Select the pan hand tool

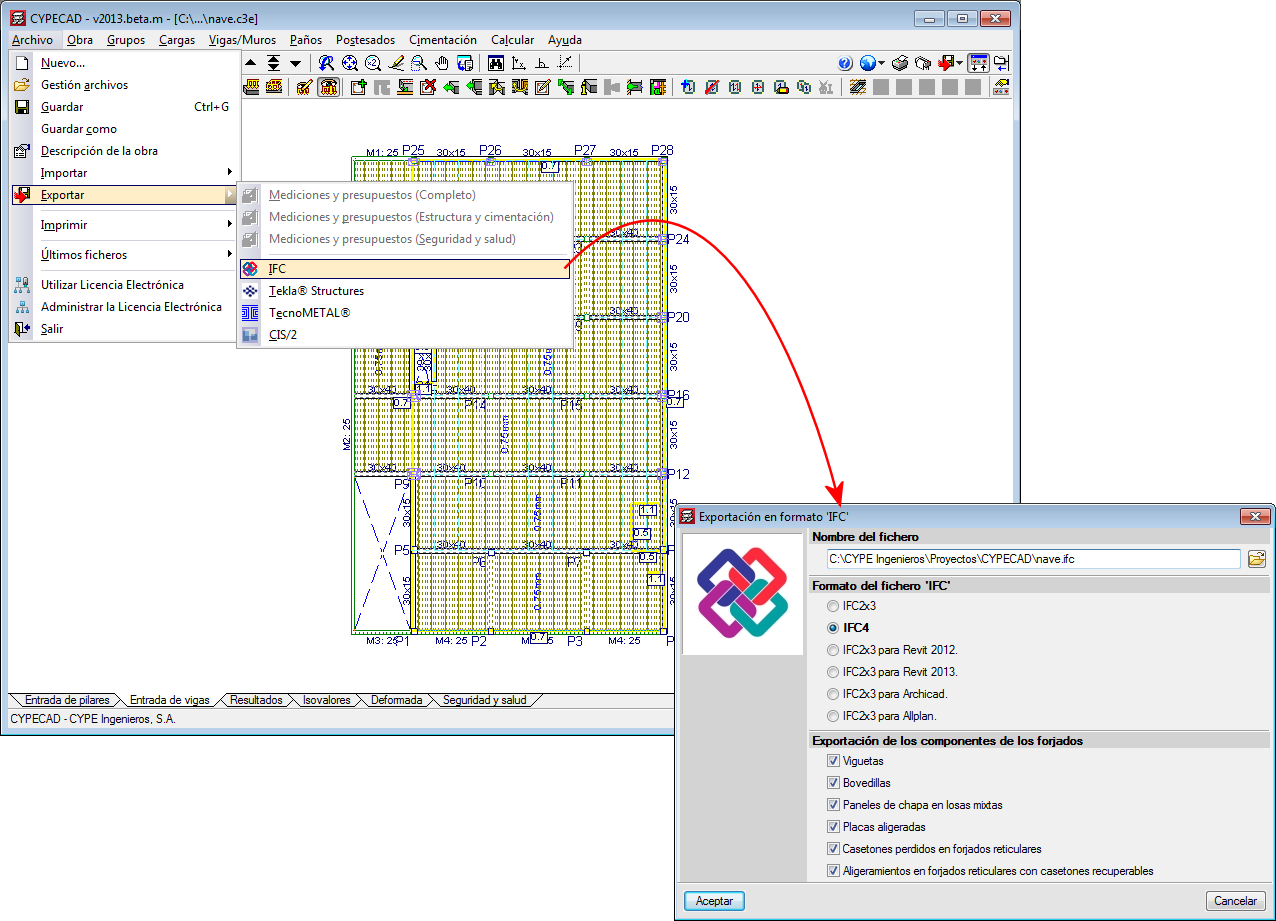point(441,63)
